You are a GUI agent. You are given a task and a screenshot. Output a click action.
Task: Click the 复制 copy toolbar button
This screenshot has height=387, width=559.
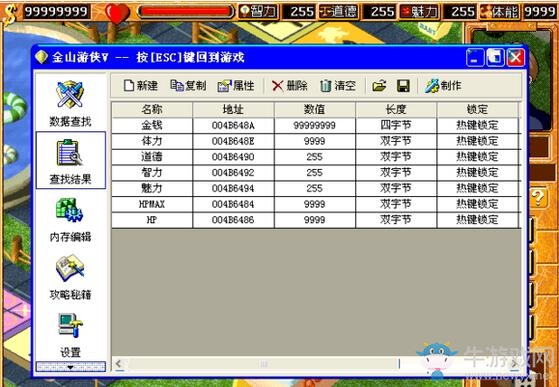(188, 86)
